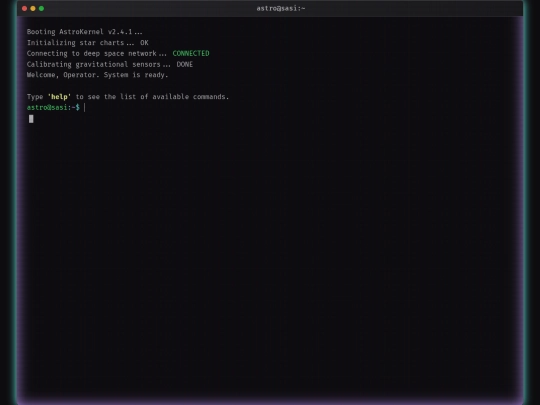Click the 'Initializing star charts... OK' line
Screen dimensions: 540x405
(x=87, y=43)
